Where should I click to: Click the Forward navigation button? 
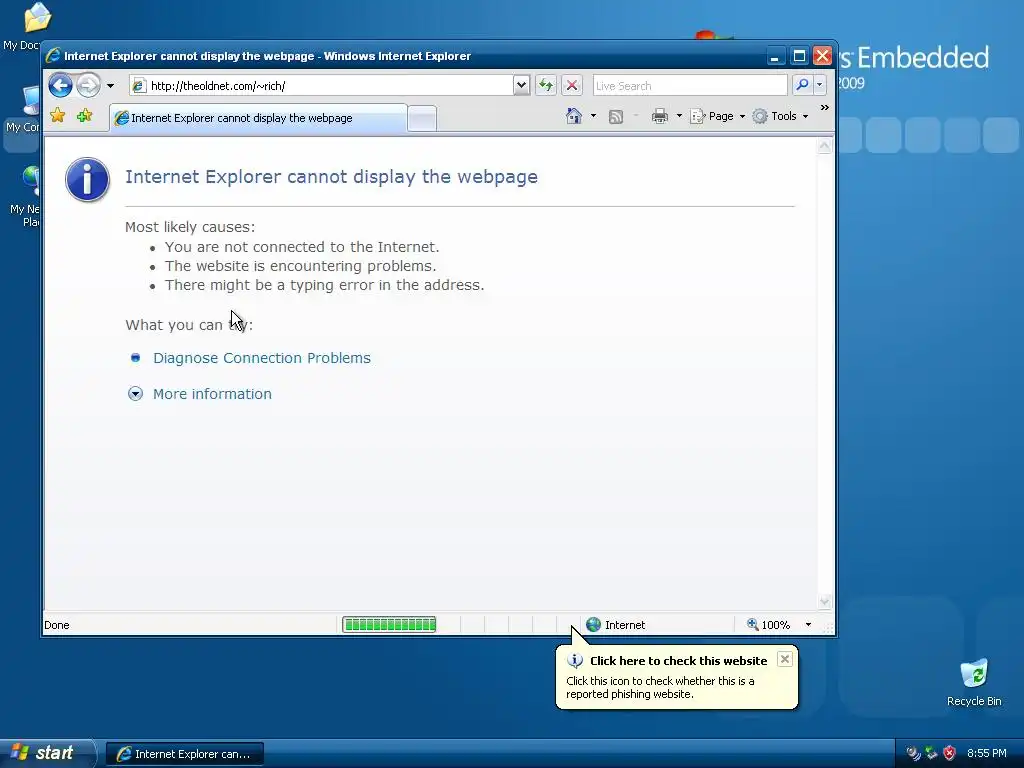tap(88, 86)
